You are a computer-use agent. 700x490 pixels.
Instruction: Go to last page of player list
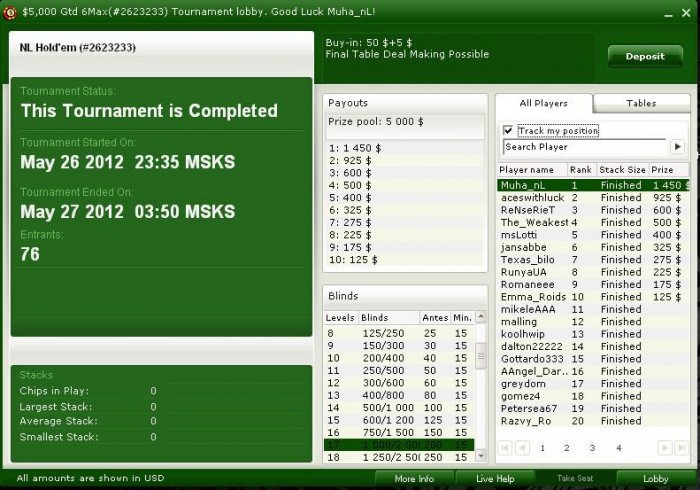(x=681, y=448)
